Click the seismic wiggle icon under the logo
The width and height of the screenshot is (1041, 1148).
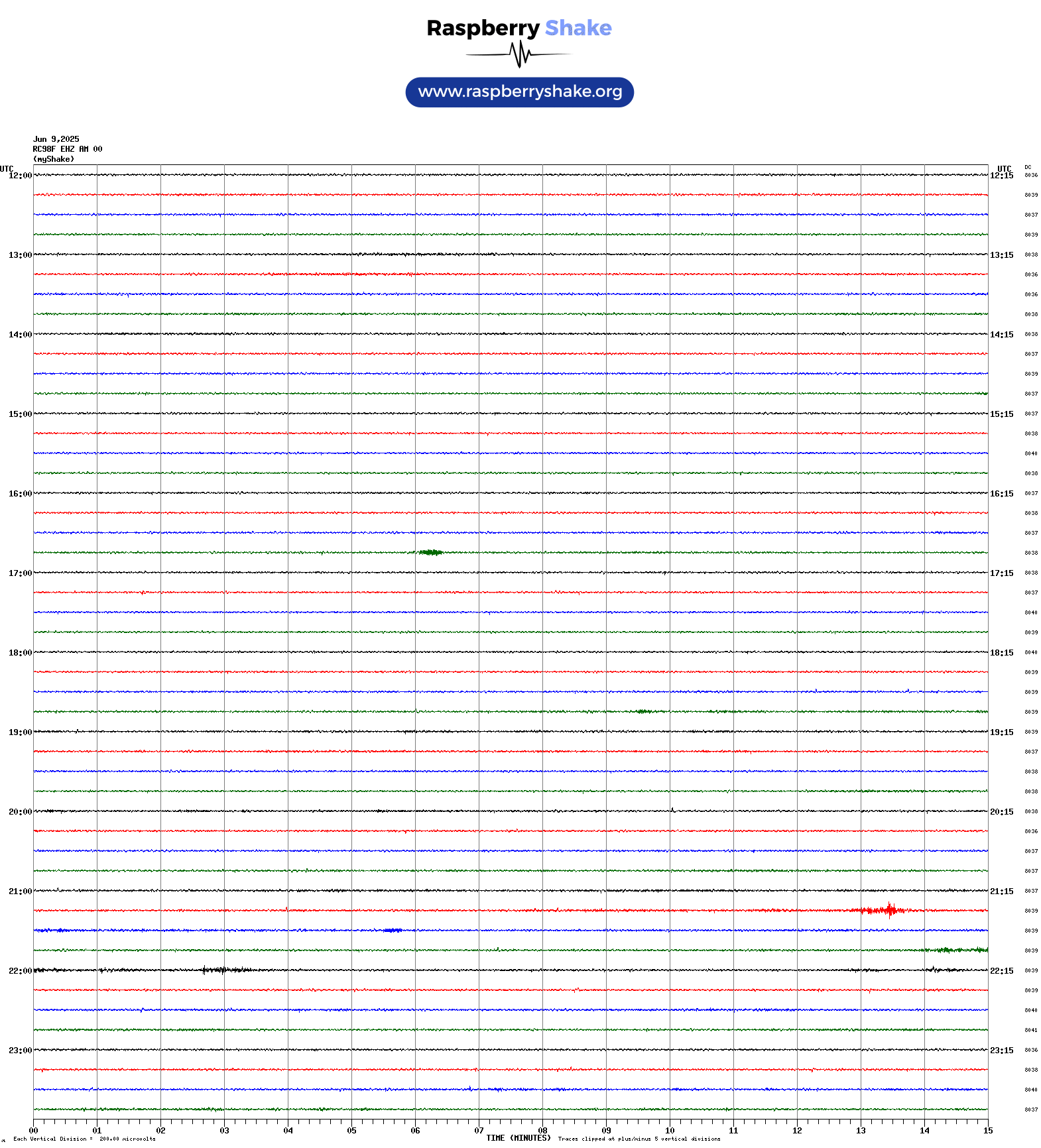click(519, 54)
